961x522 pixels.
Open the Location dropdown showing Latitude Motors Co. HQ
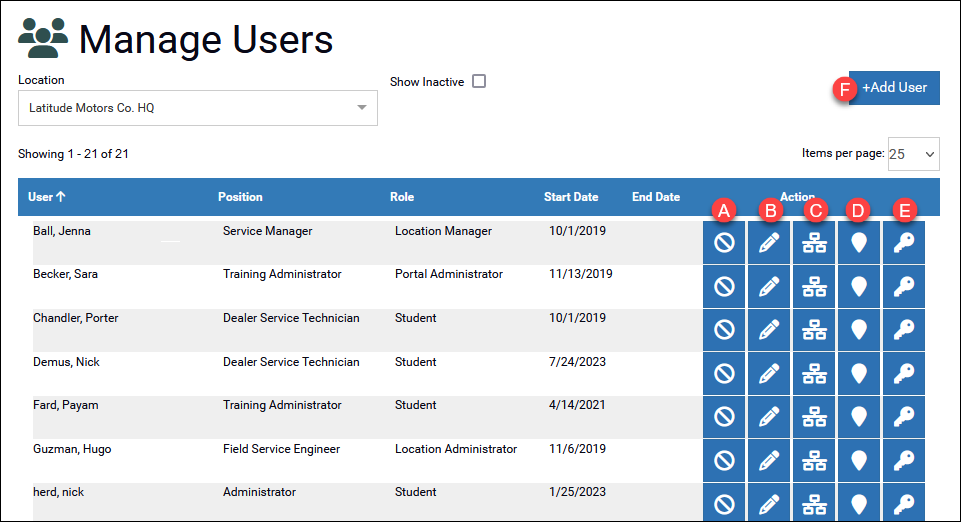coord(198,108)
